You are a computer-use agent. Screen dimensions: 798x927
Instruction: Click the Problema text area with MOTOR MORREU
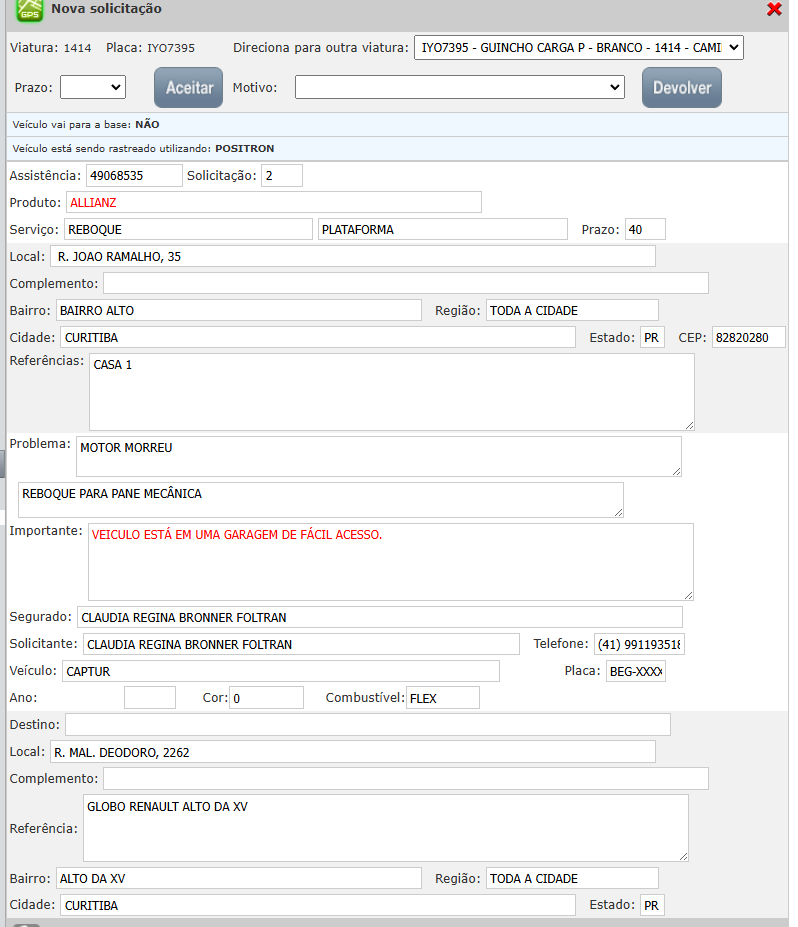pos(378,456)
